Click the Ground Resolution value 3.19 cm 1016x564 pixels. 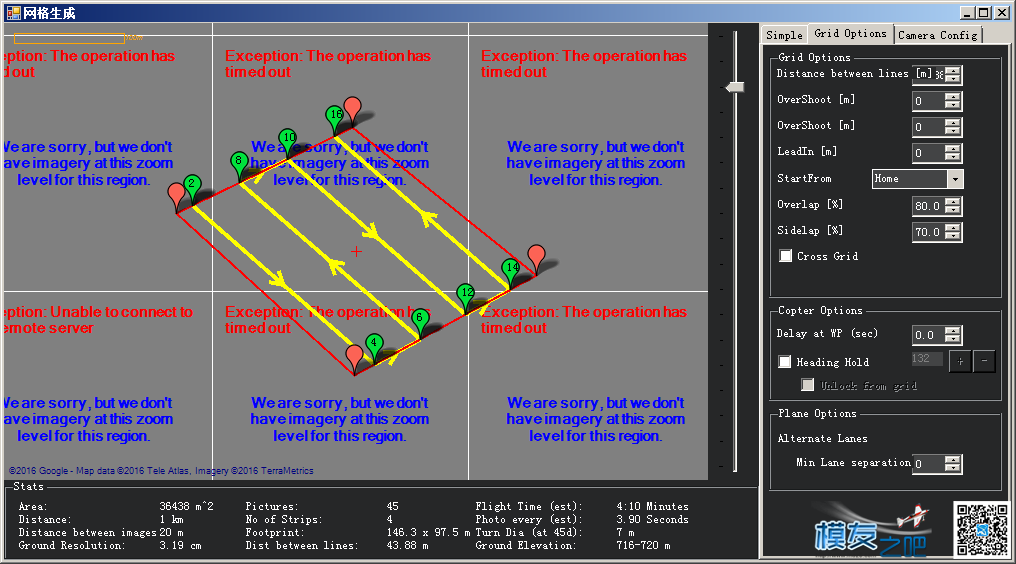point(180,545)
